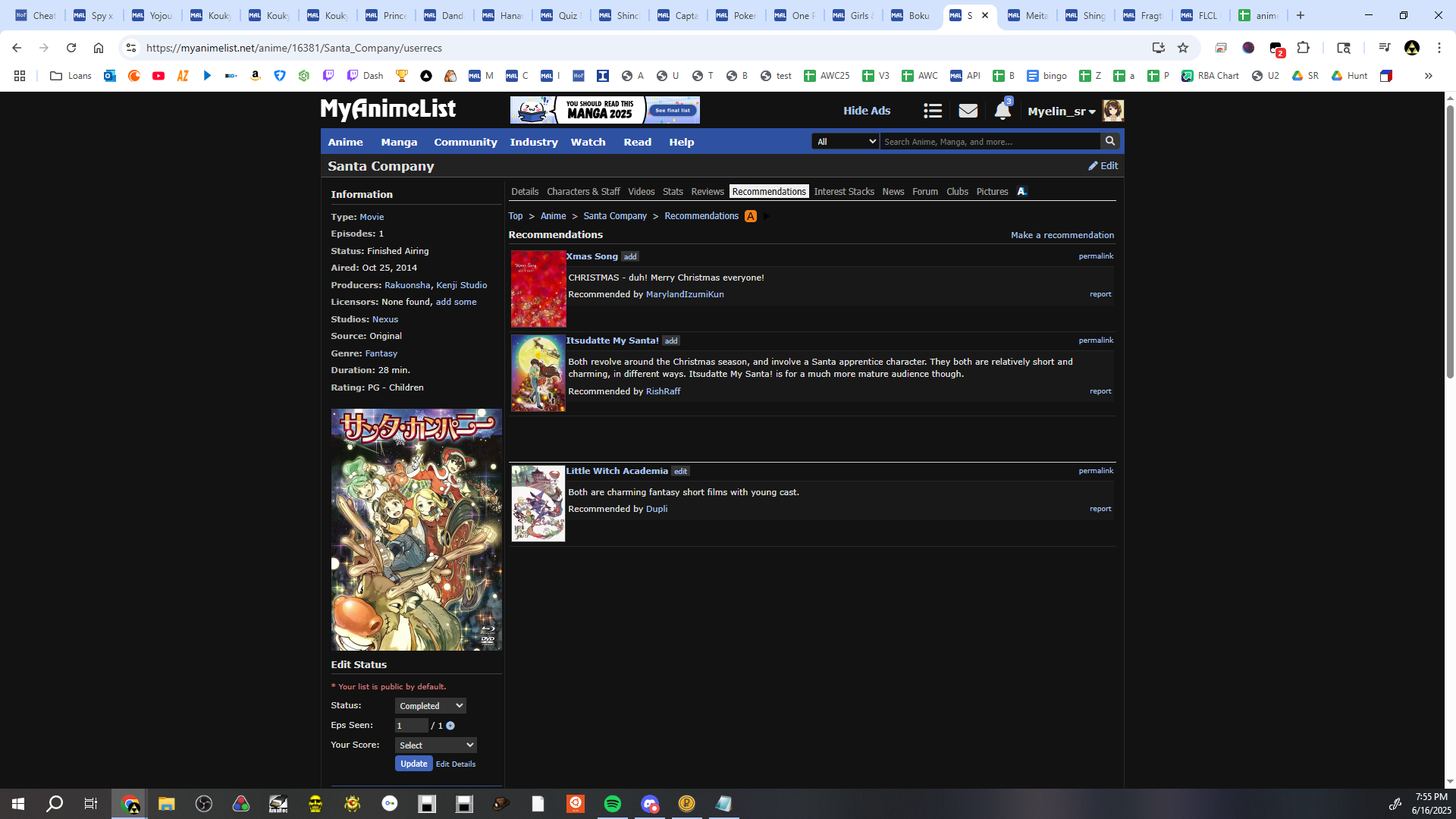Click the Update button

point(413,764)
